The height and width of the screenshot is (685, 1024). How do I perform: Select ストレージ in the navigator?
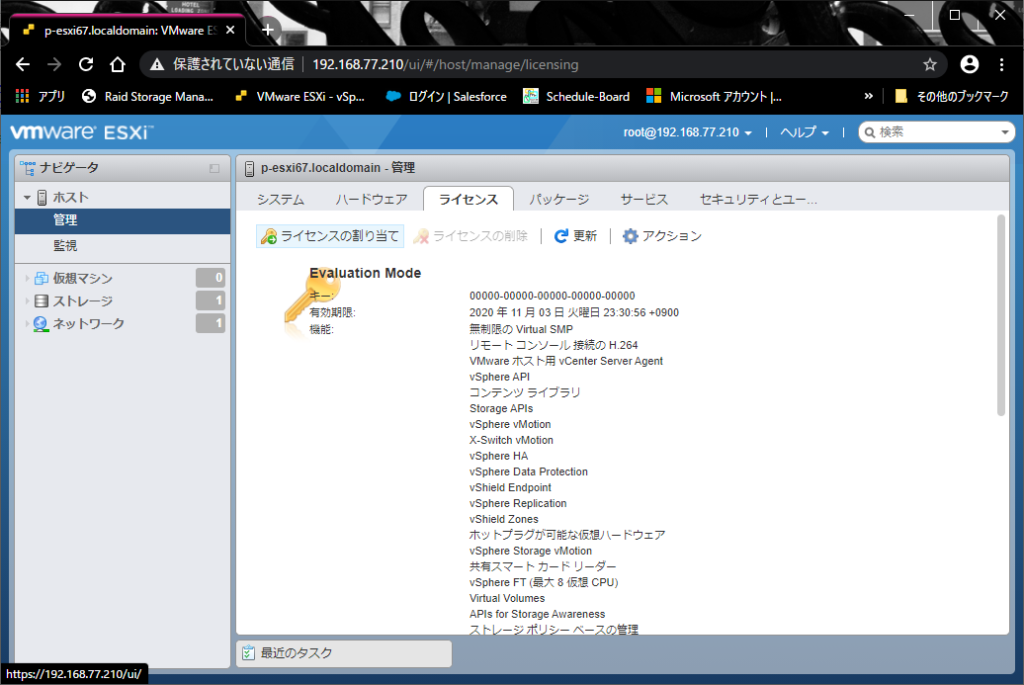(83, 301)
